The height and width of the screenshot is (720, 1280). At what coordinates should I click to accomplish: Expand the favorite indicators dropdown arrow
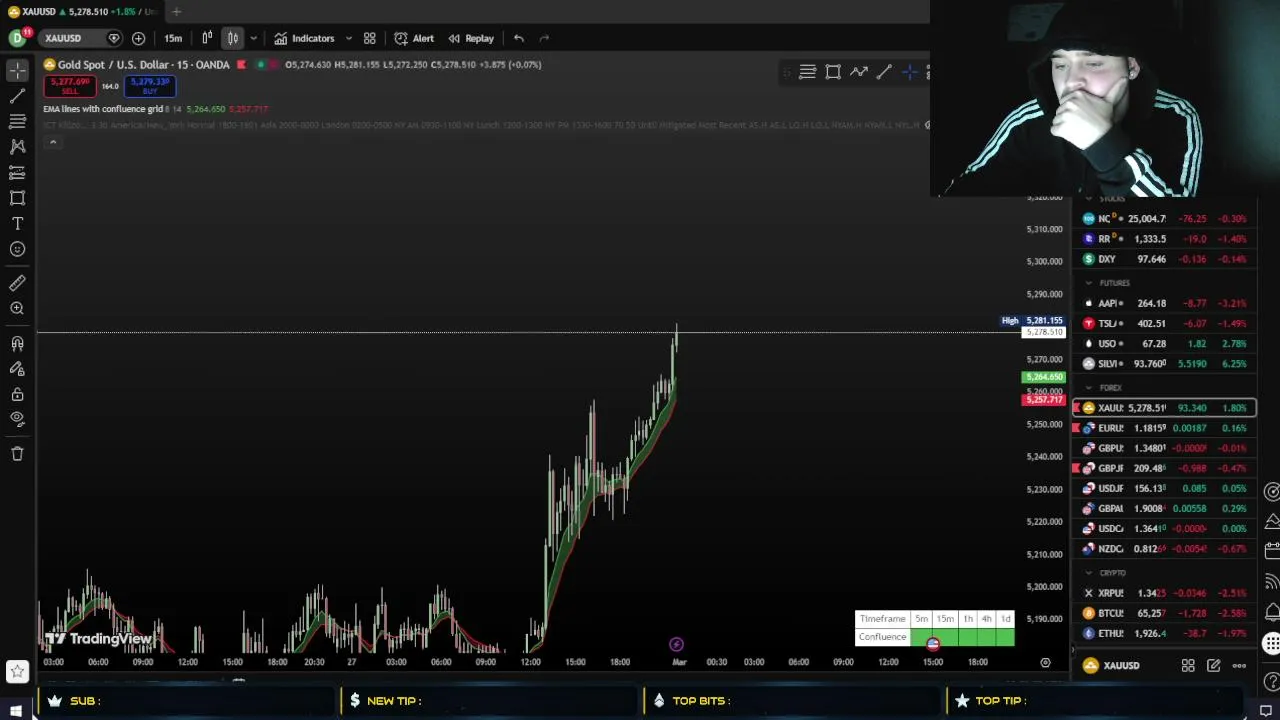tap(348, 38)
